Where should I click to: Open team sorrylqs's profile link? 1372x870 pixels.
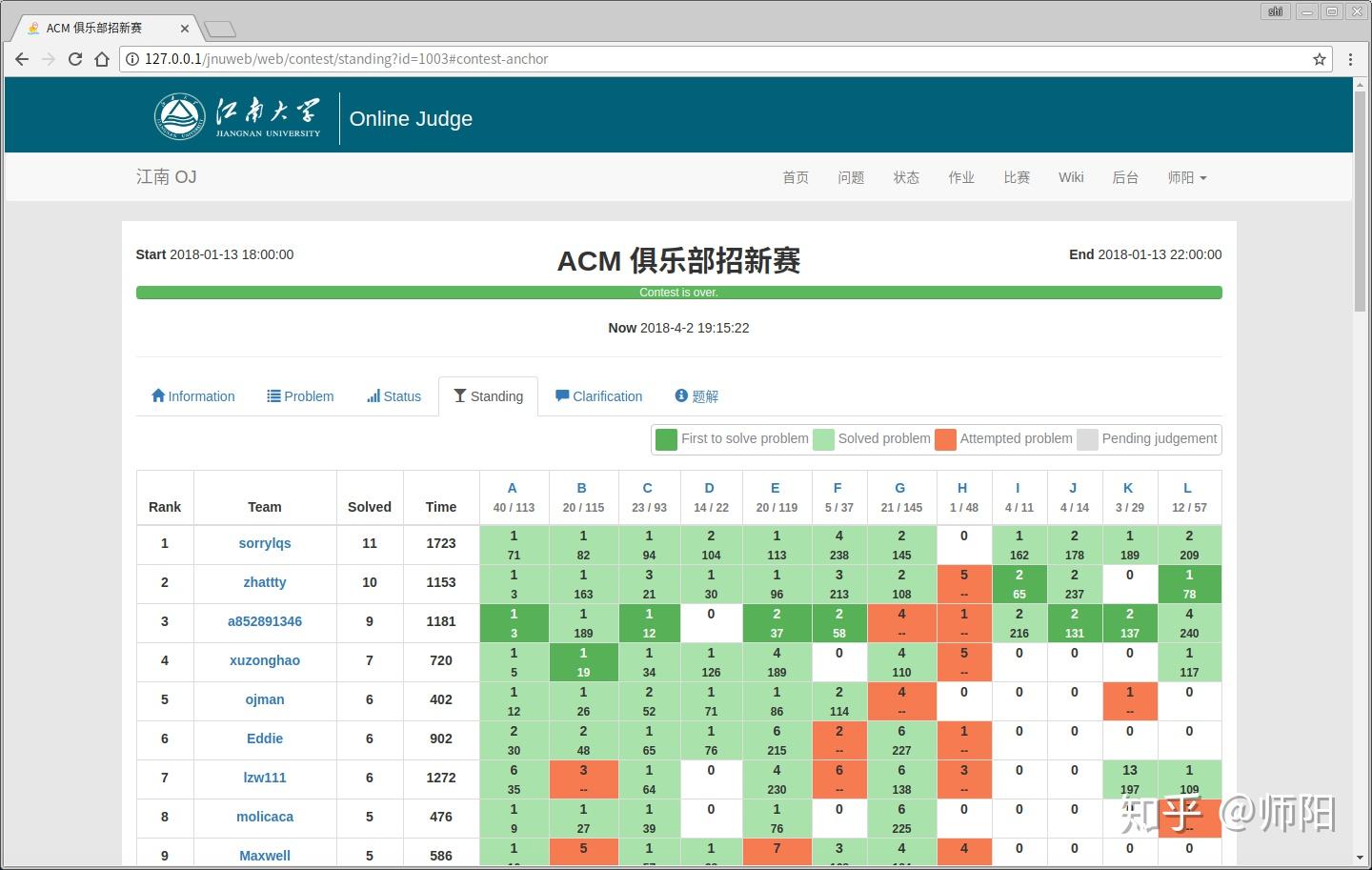(264, 543)
